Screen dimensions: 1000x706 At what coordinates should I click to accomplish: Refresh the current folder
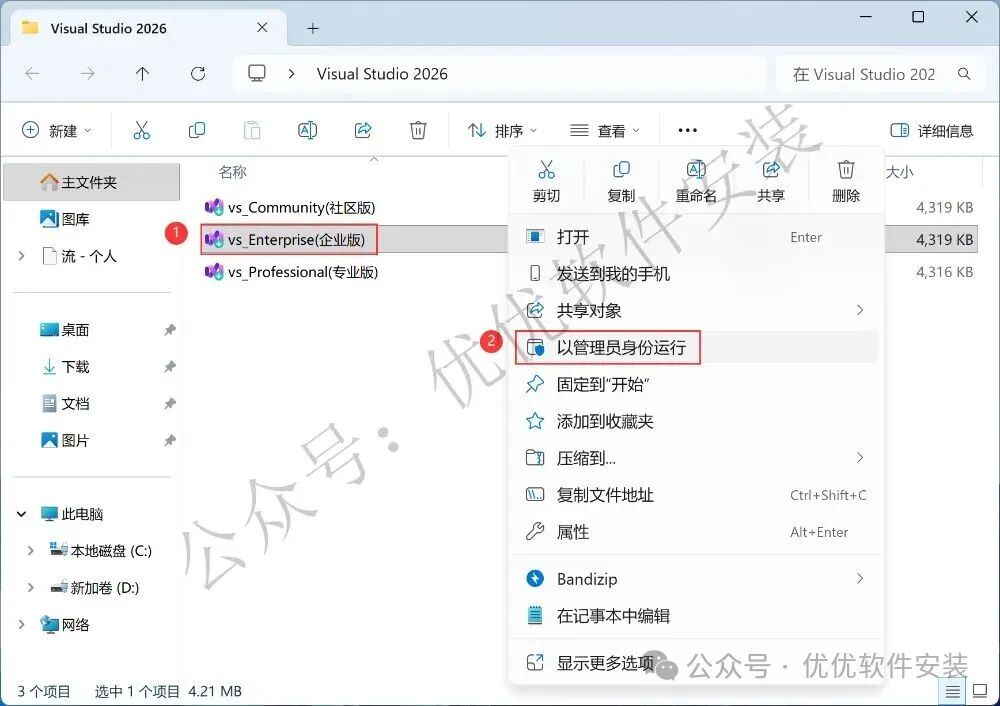pyautogui.click(x=198, y=74)
